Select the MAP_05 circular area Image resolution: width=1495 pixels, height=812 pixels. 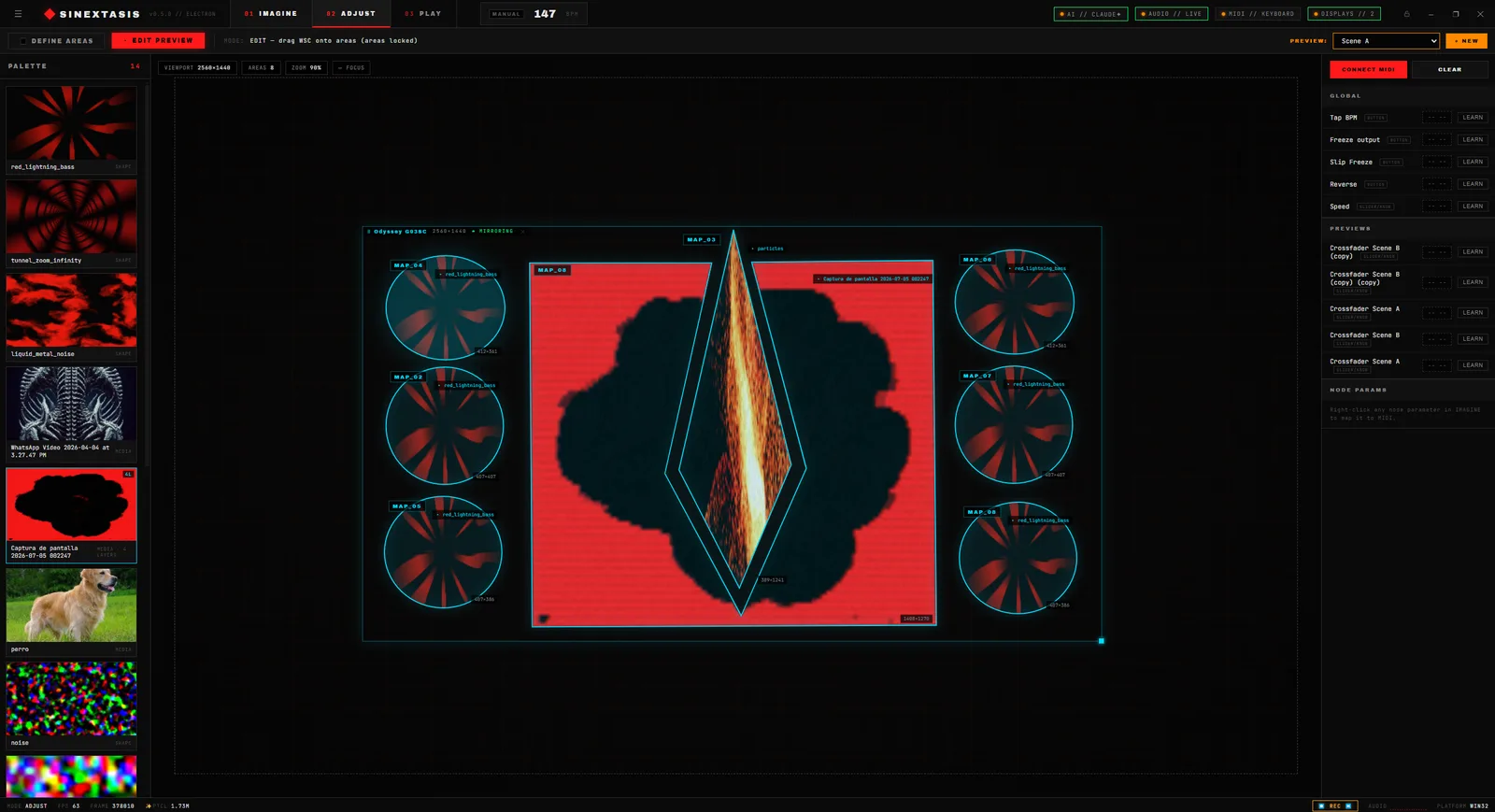tap(443, 552)
